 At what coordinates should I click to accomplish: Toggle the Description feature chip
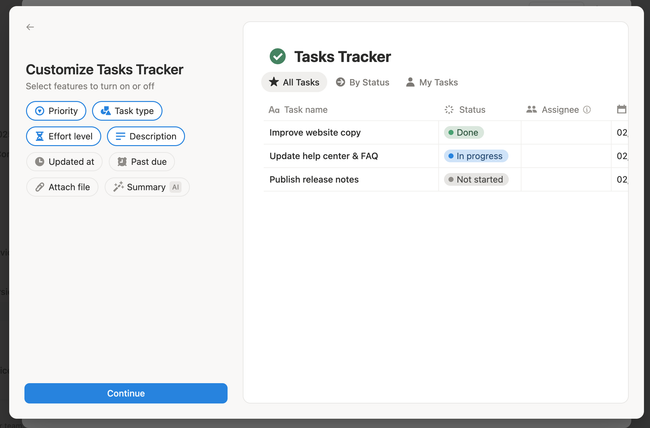(x=146, y=136)
